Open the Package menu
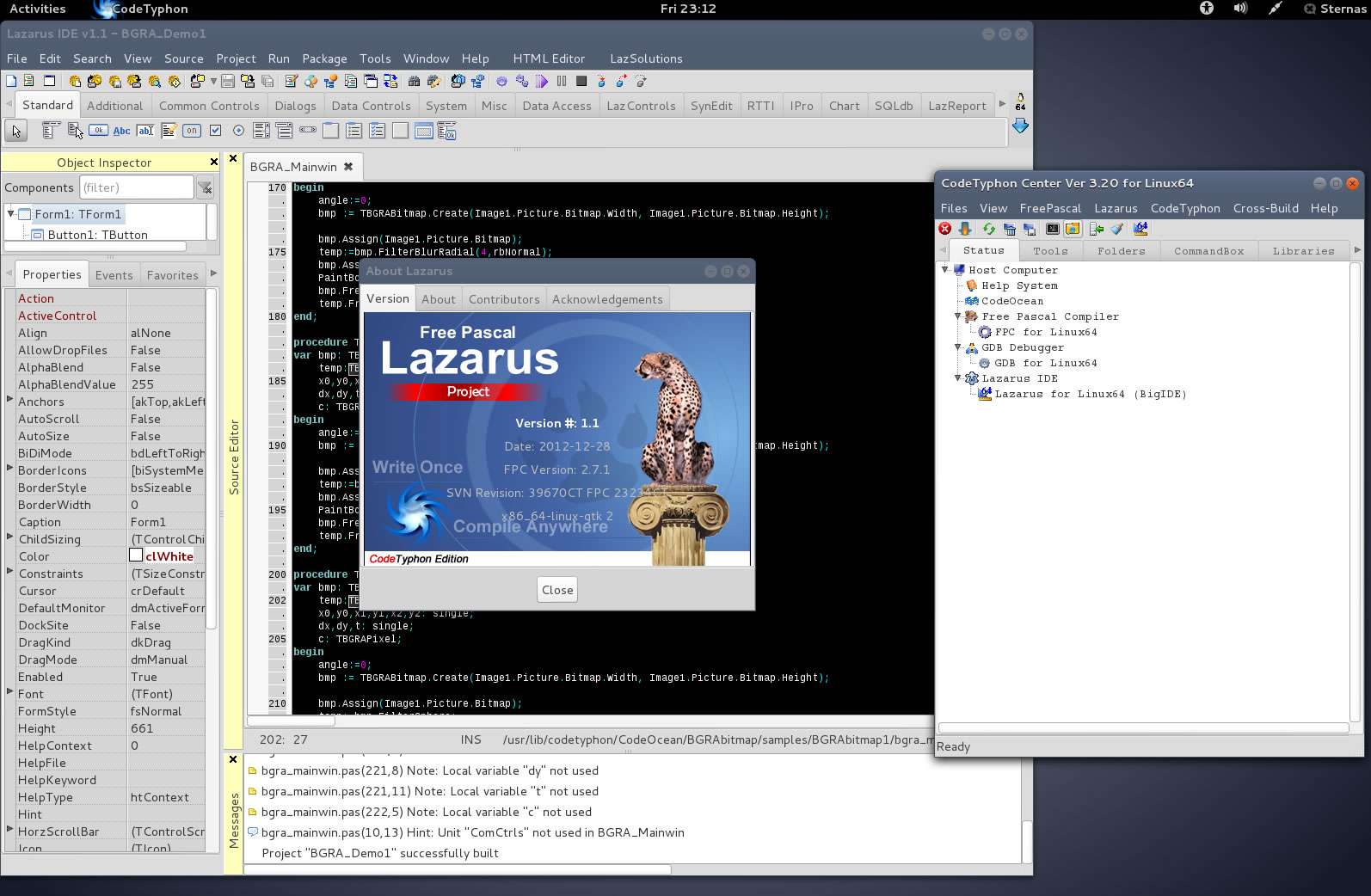The height and width of the screenshot is (896, 1371). tap(324, 58)
